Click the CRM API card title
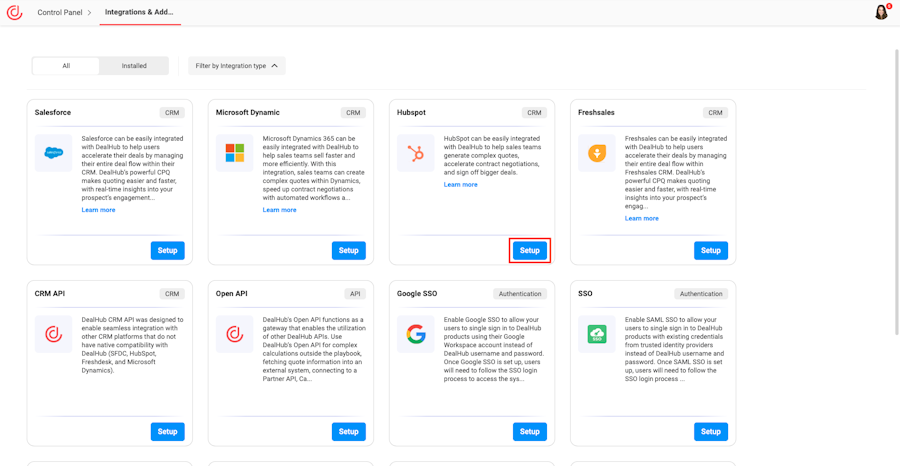900x466 pixels. 50,293
